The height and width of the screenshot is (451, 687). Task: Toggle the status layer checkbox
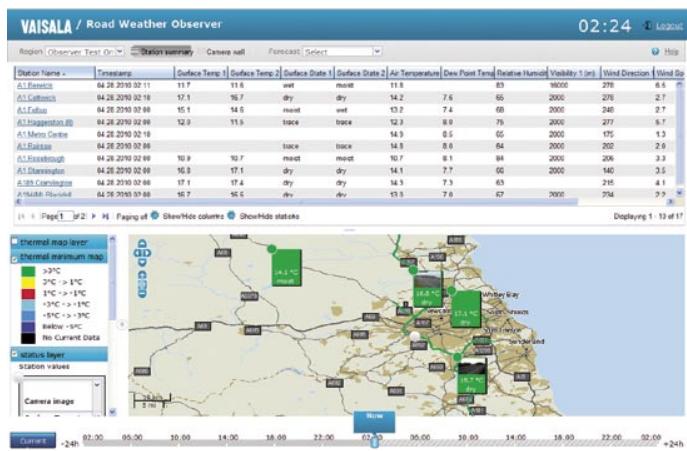click(x=13, y=354)
